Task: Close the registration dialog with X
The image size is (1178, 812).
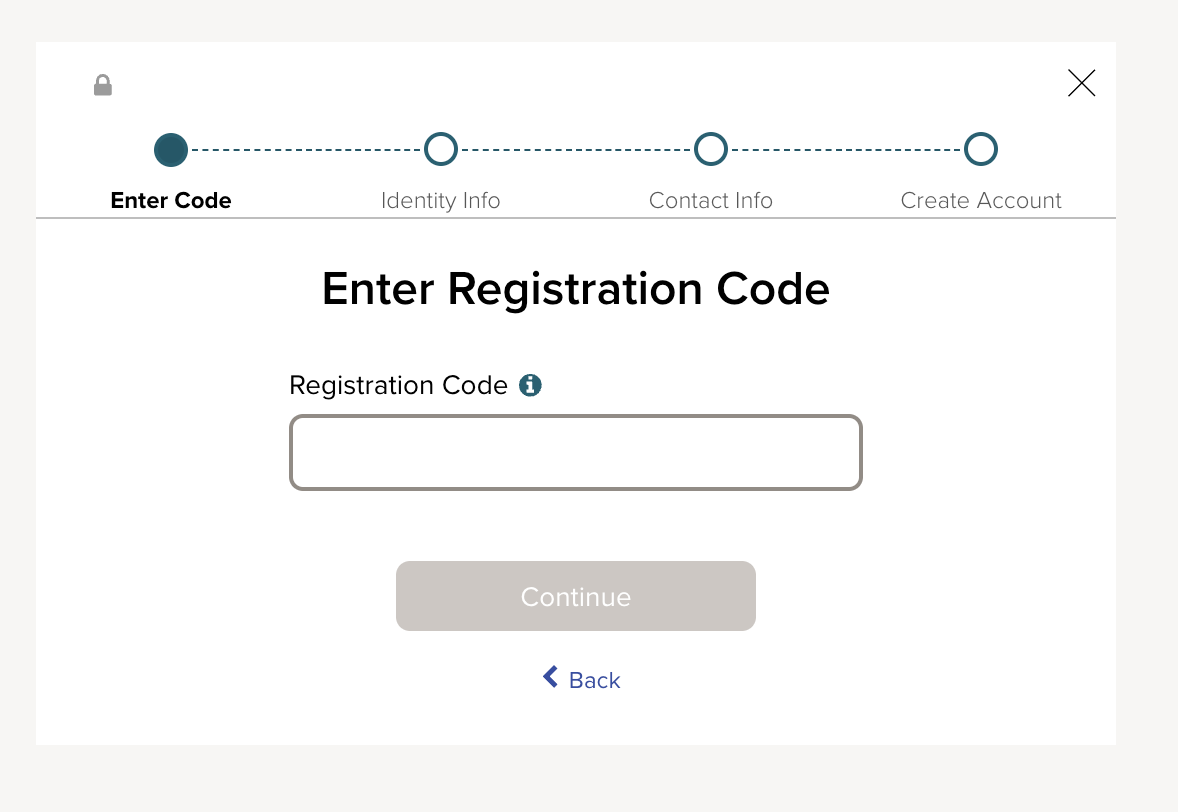Action: (1081, 83)
